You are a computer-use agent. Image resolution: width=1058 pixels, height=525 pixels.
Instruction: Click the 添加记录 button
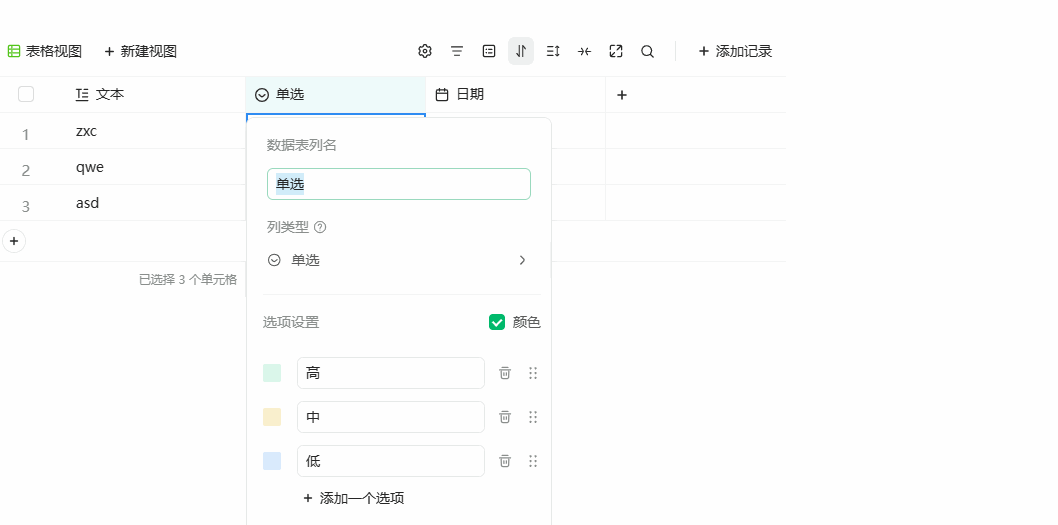tap(735, 51)
